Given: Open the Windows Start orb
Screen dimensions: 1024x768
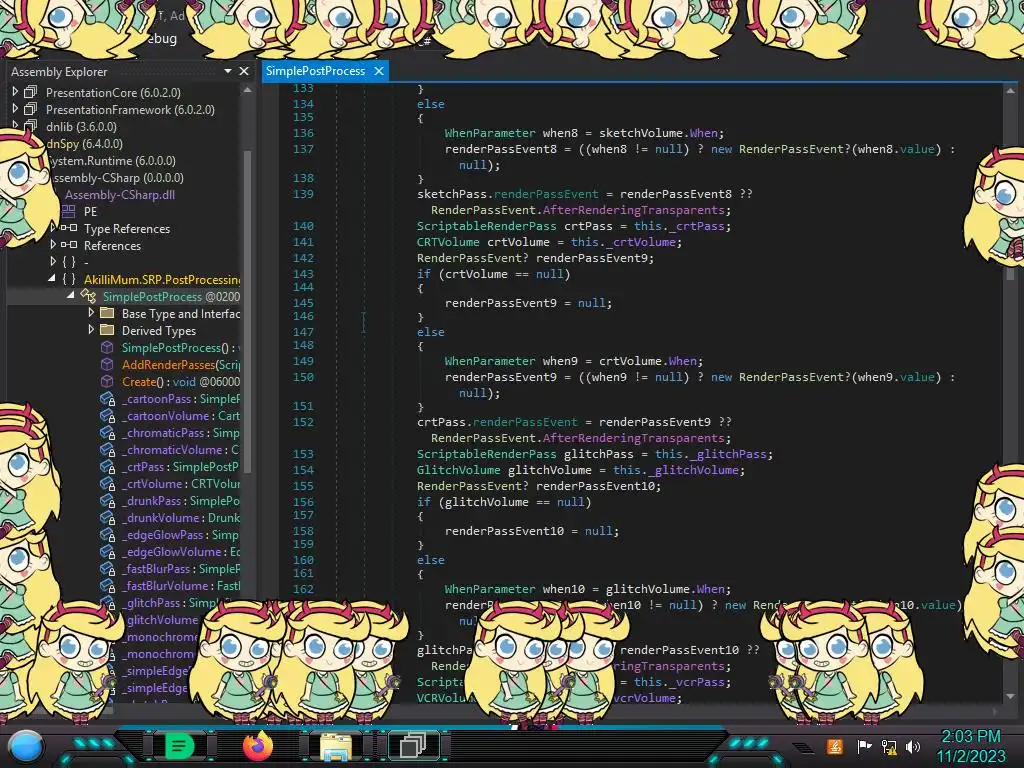Looking at the screenshot, I should click(26, 746).
